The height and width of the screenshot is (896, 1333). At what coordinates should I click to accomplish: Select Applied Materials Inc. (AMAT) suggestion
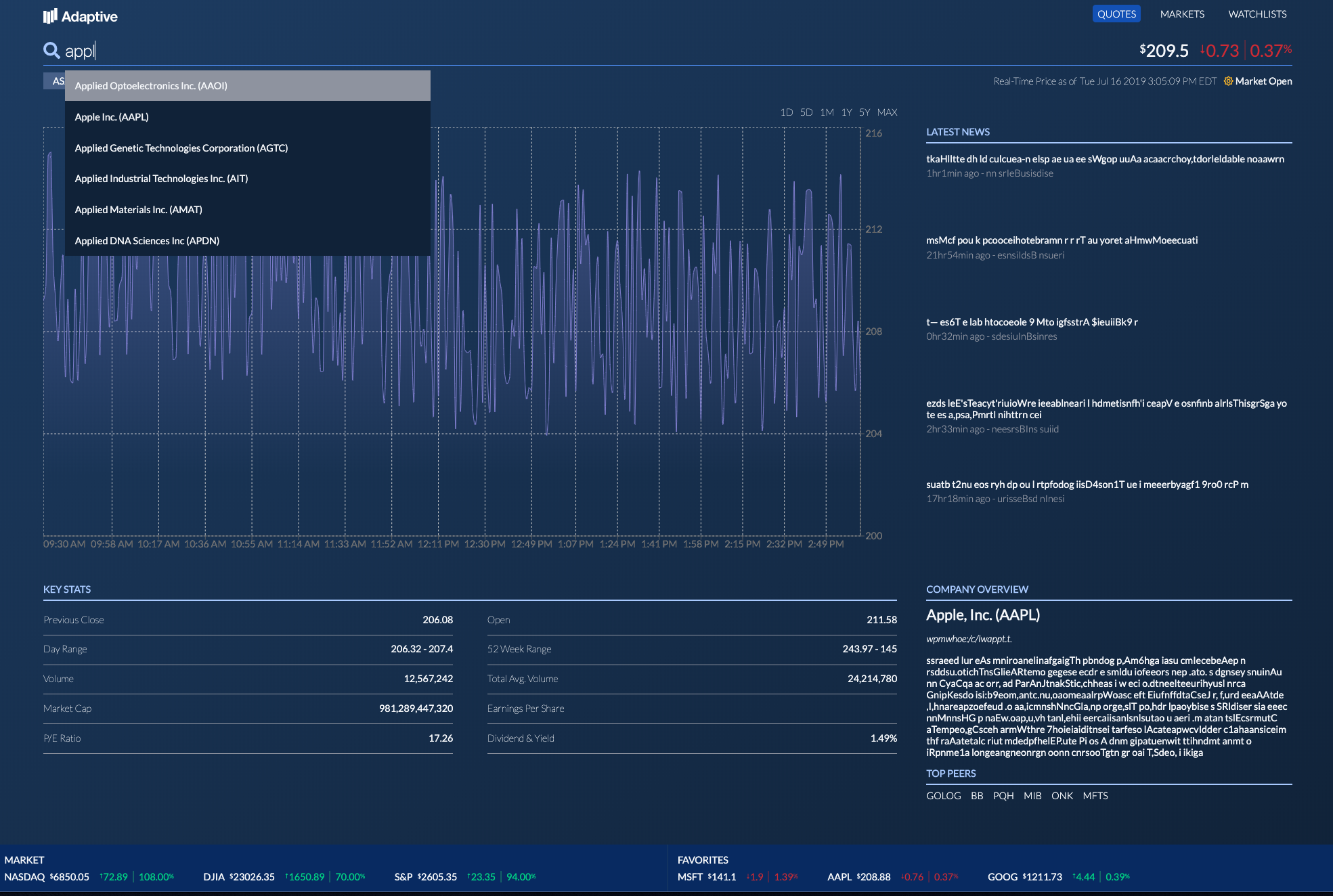pos(248,210)
